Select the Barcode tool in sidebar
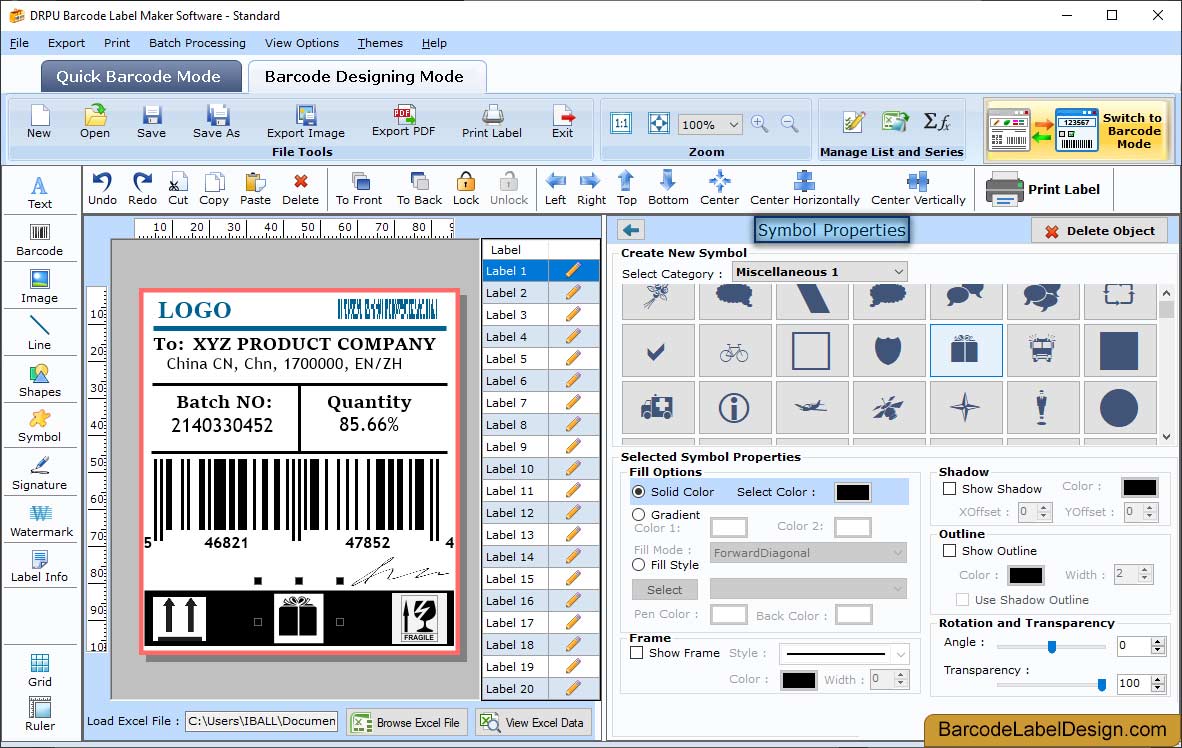 coord(39,240)
